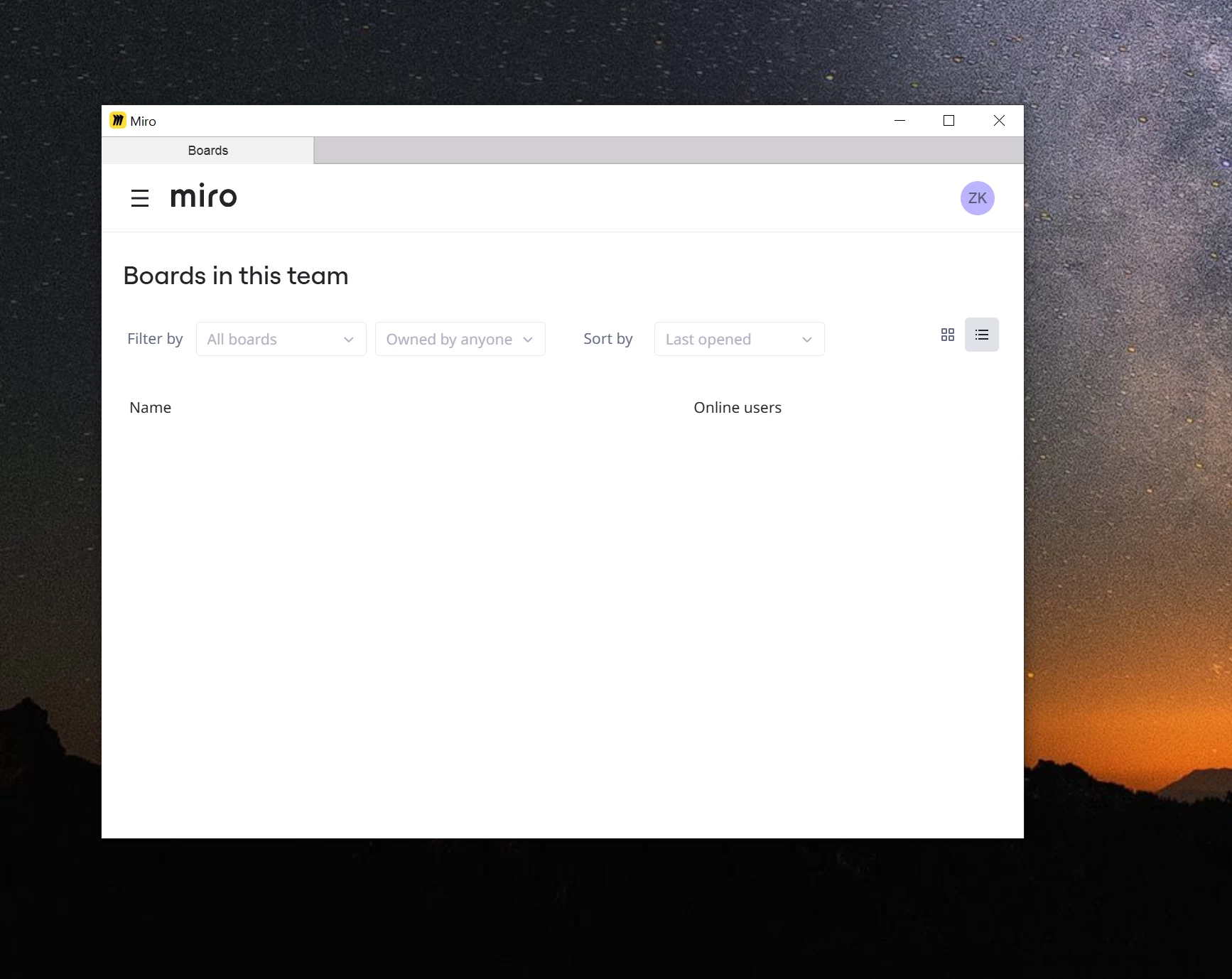This screenshot has height=979, width=1232.
Task: Click the Miro icon in the title bar
Action: click(x=117, y=120)
